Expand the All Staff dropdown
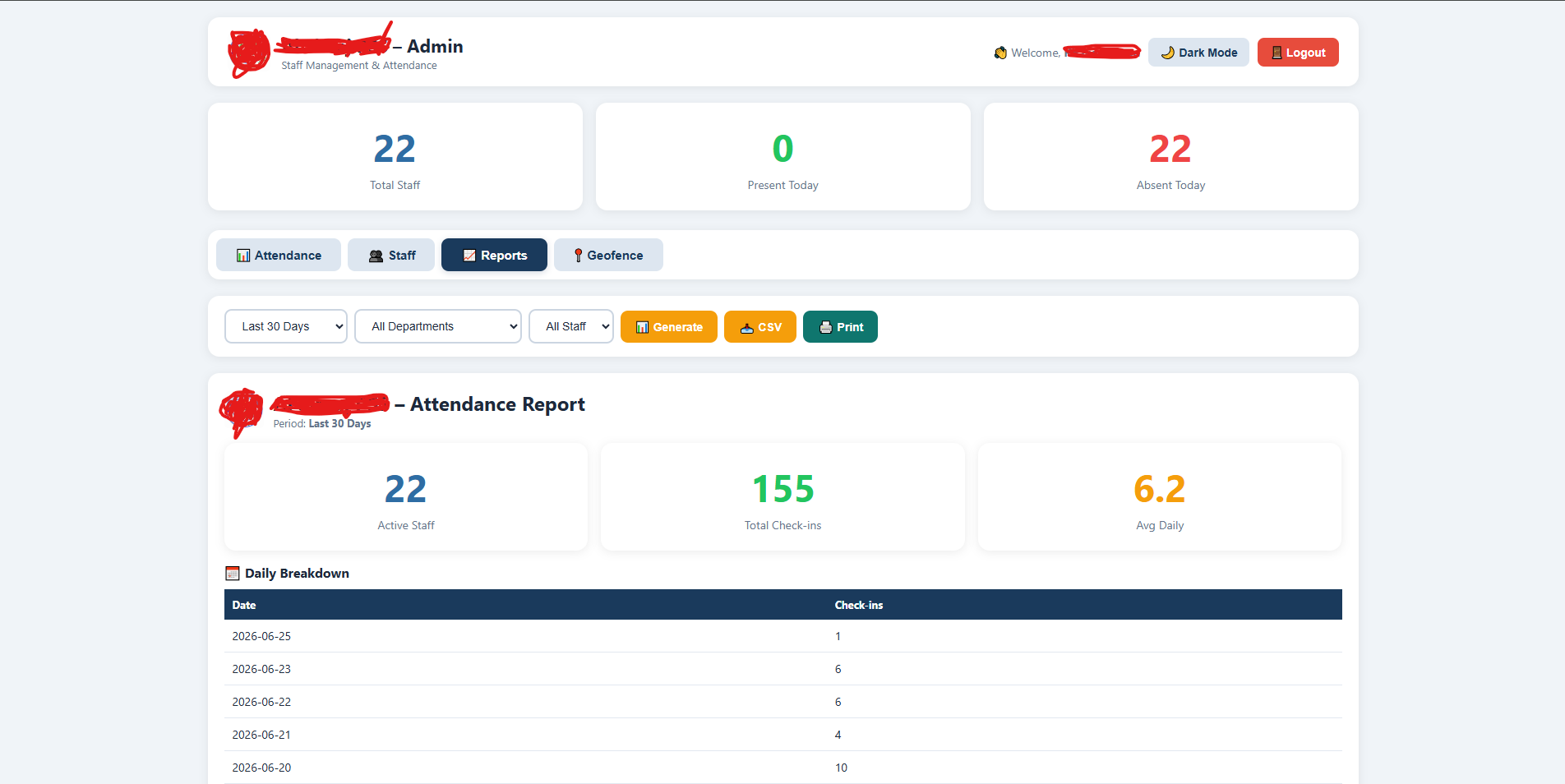1565x784 pixels. [x=571, y=326]
